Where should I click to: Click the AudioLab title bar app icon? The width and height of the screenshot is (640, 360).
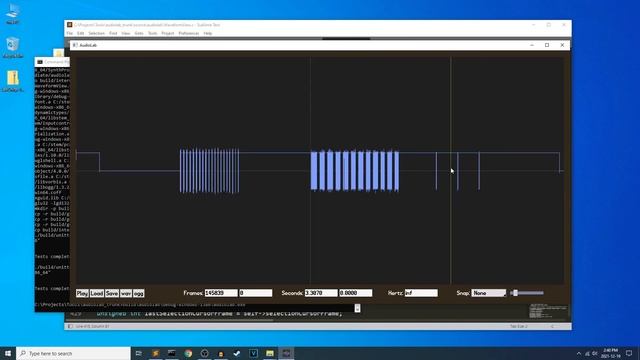[75, 45]
